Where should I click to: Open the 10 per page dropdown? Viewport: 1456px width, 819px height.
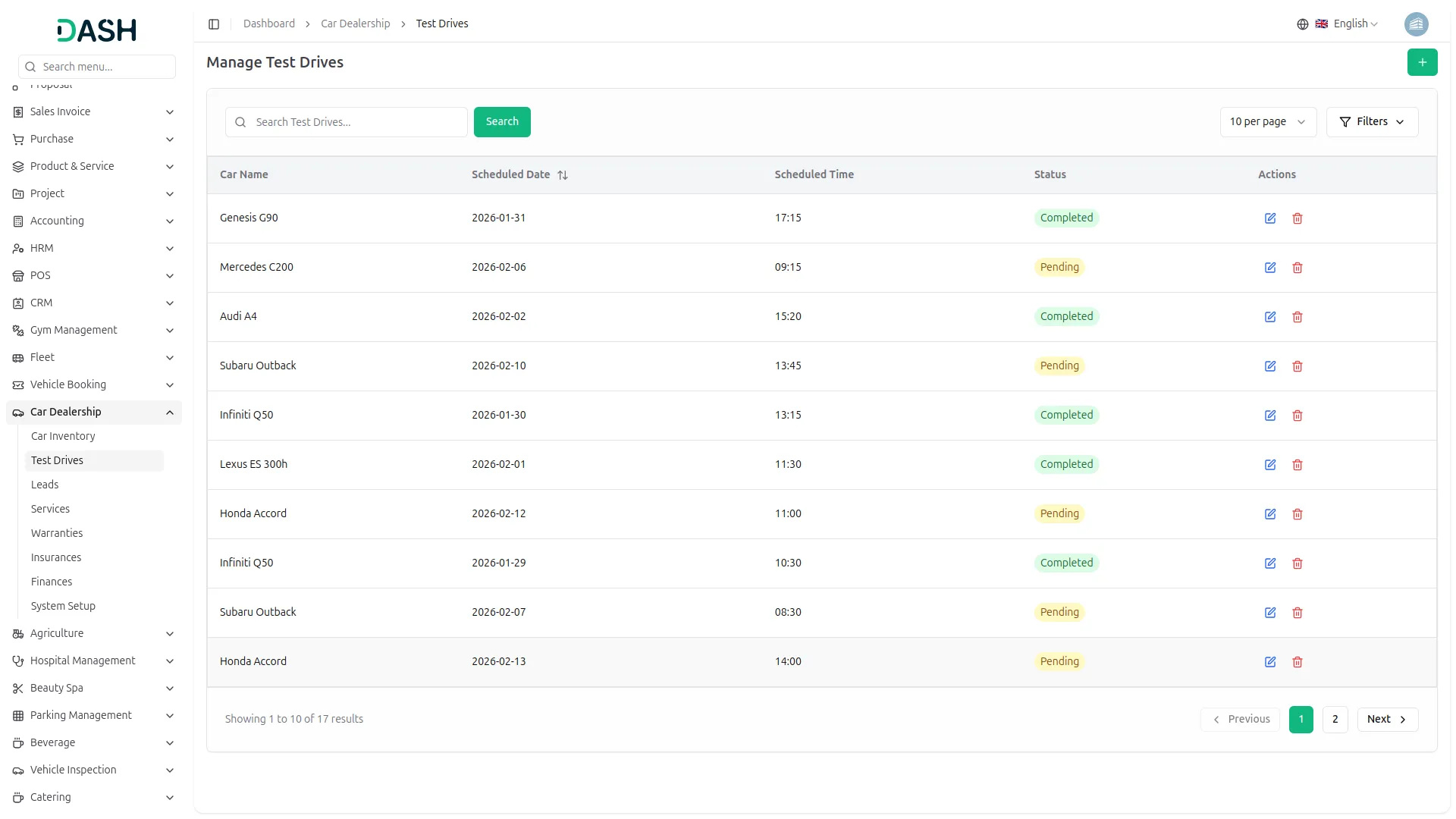click(1267, 122)
